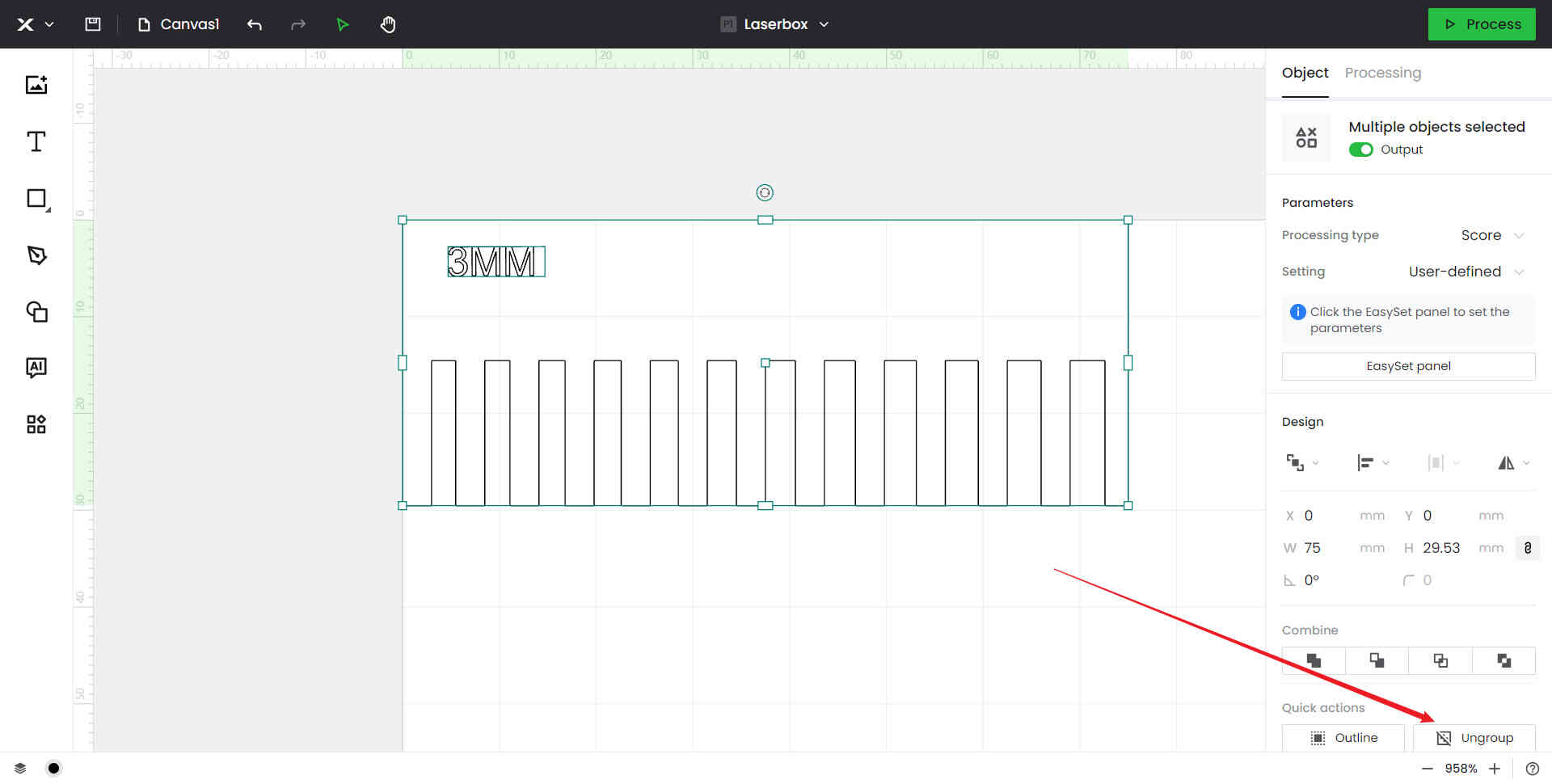Select the 3MM text object on canvas
Image resolution: width=1552 pixels, height=784 pixels.
[496, 262]
